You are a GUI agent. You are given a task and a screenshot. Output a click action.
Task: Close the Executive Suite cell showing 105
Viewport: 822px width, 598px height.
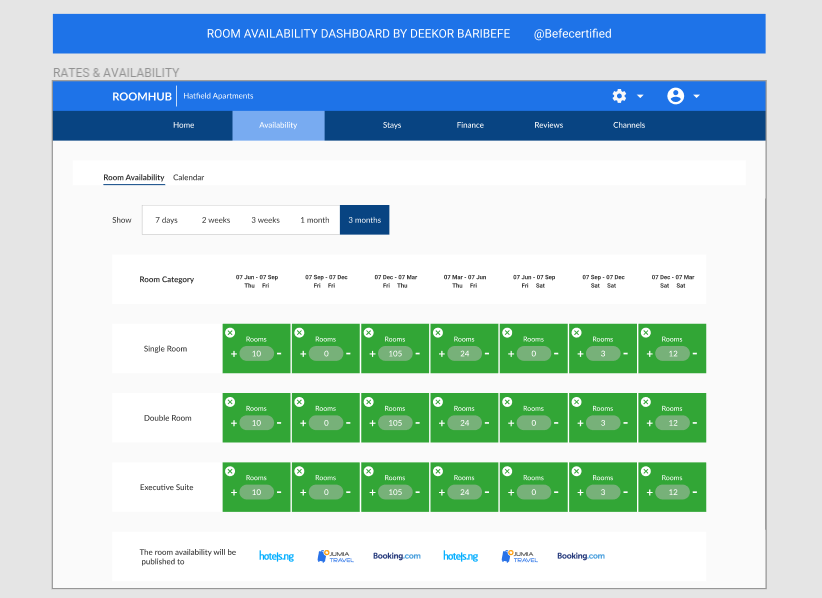tap(369, 471)
